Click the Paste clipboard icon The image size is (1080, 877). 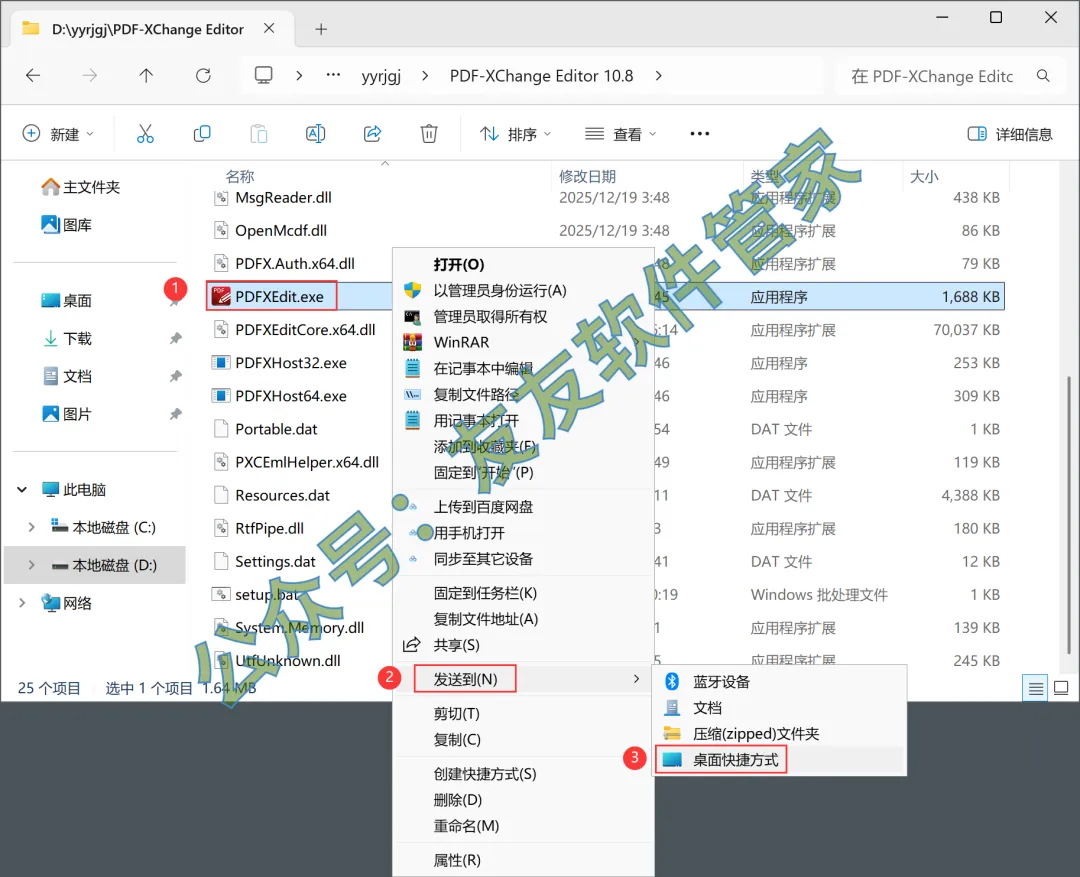259,134
